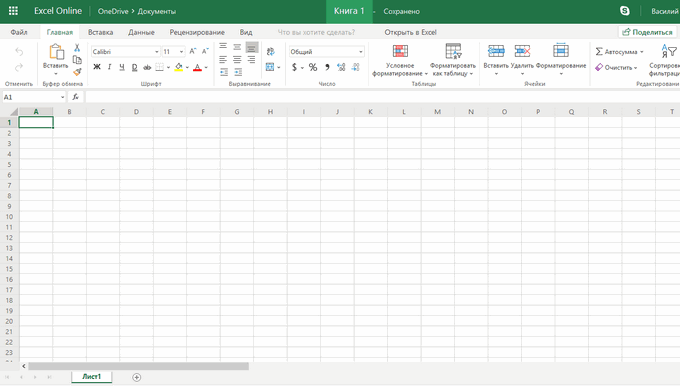This screenshot has height=386, width=680.
Task: Click Открыть в Excel
Action: click(410, 32)
